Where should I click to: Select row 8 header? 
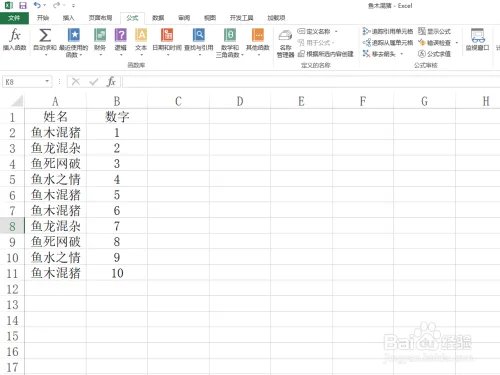(x=12, y=226)
